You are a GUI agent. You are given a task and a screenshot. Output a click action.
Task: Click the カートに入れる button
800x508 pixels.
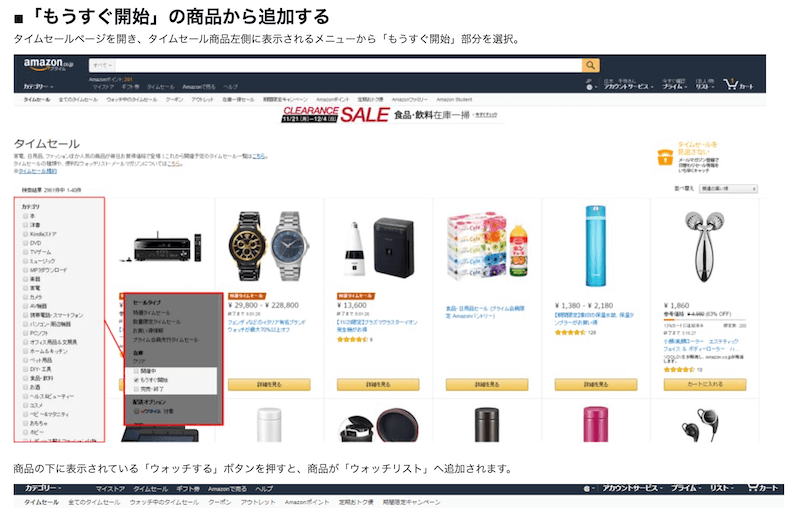pos(705,385)
